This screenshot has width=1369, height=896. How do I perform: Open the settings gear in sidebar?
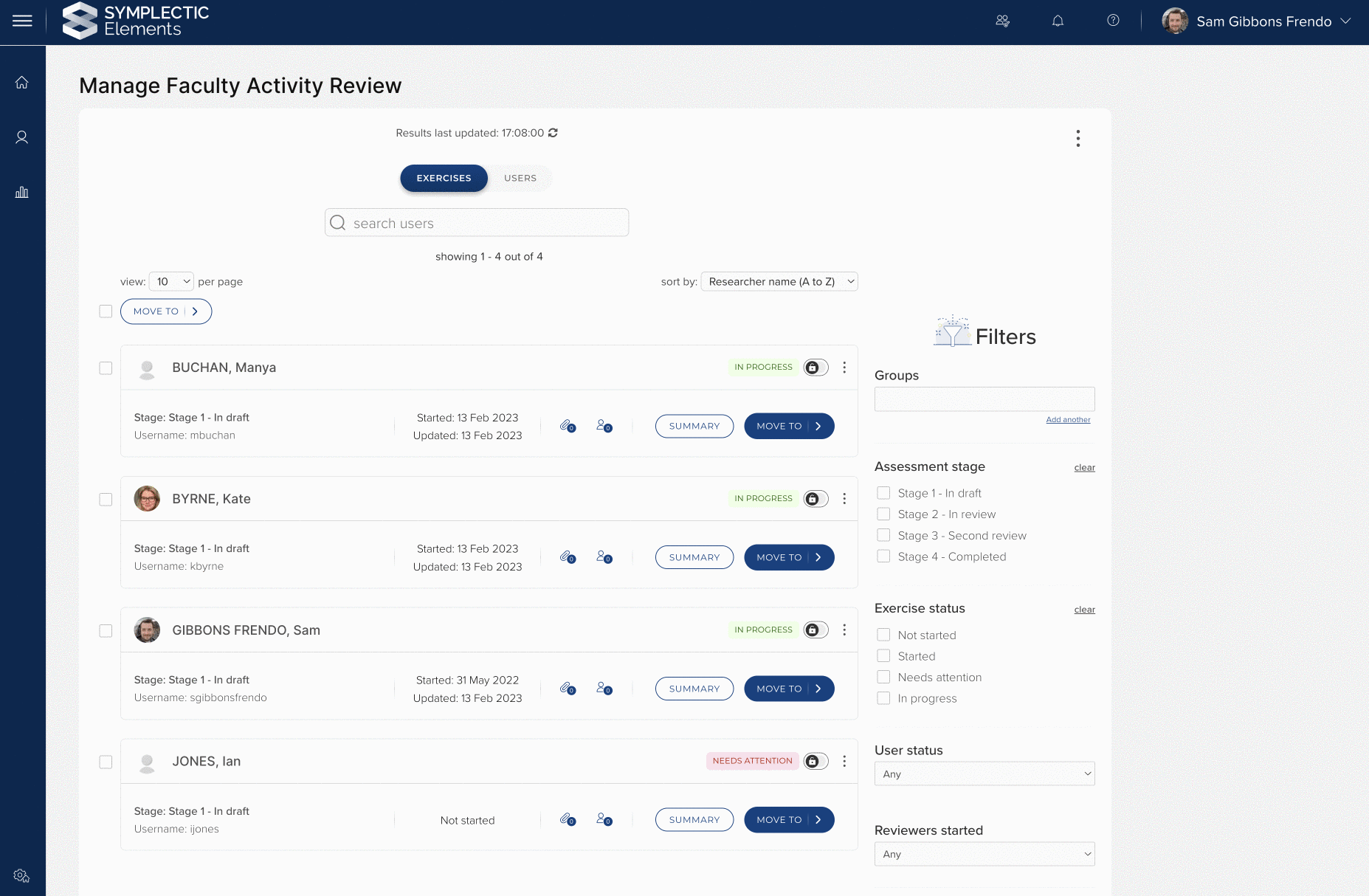pos(21,875)
